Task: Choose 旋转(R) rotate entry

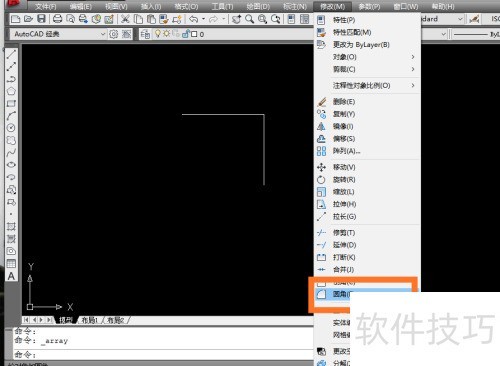Action: (367, 180)
